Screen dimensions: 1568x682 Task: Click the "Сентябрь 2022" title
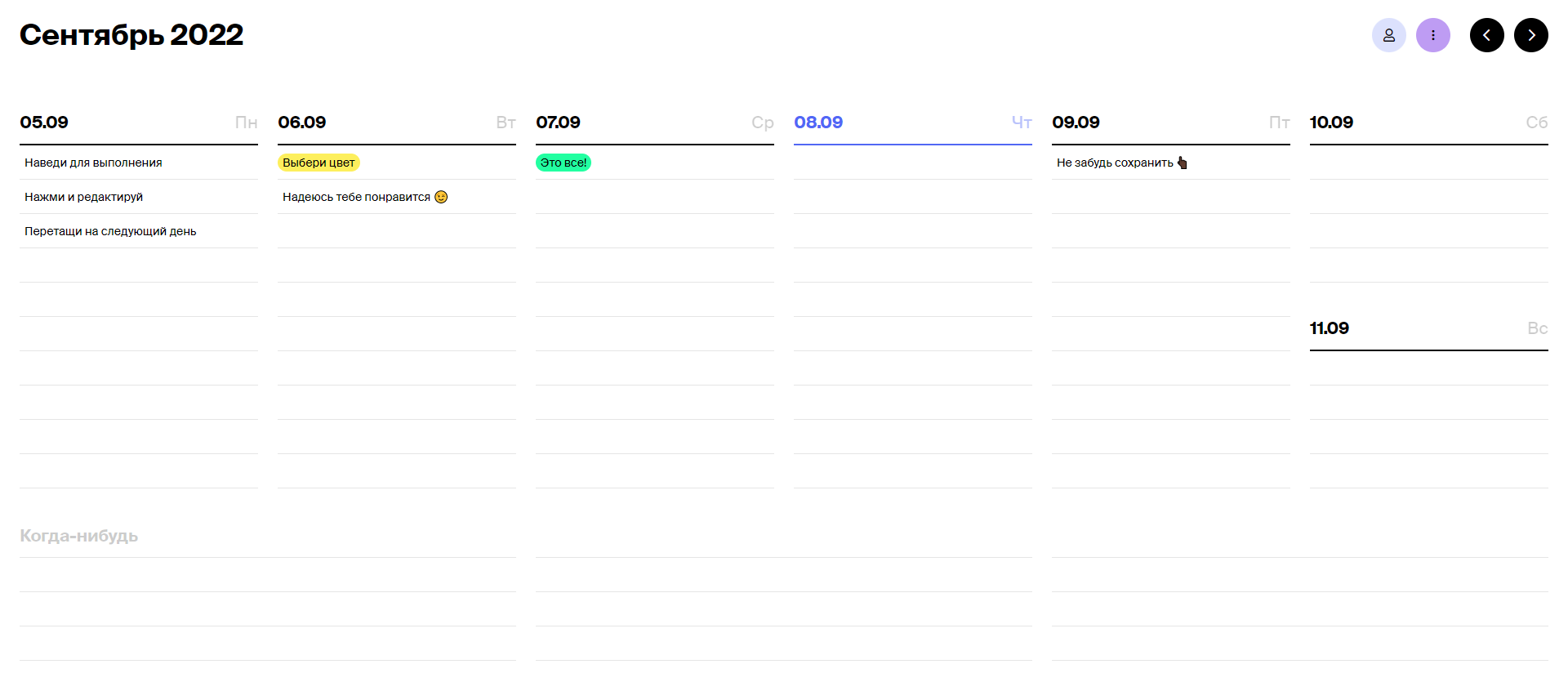click(131, 35)
